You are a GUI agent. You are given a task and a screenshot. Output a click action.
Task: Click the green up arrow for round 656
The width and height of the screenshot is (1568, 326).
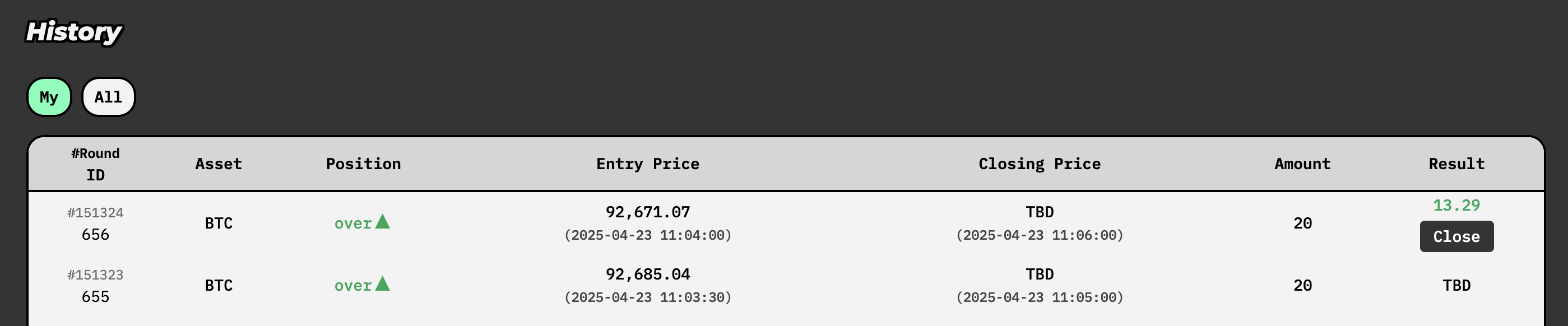click(382, 221)
